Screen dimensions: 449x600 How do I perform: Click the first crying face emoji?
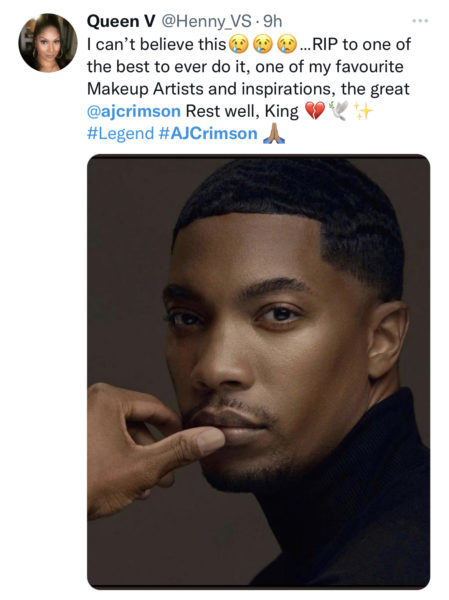coord(238,44)
